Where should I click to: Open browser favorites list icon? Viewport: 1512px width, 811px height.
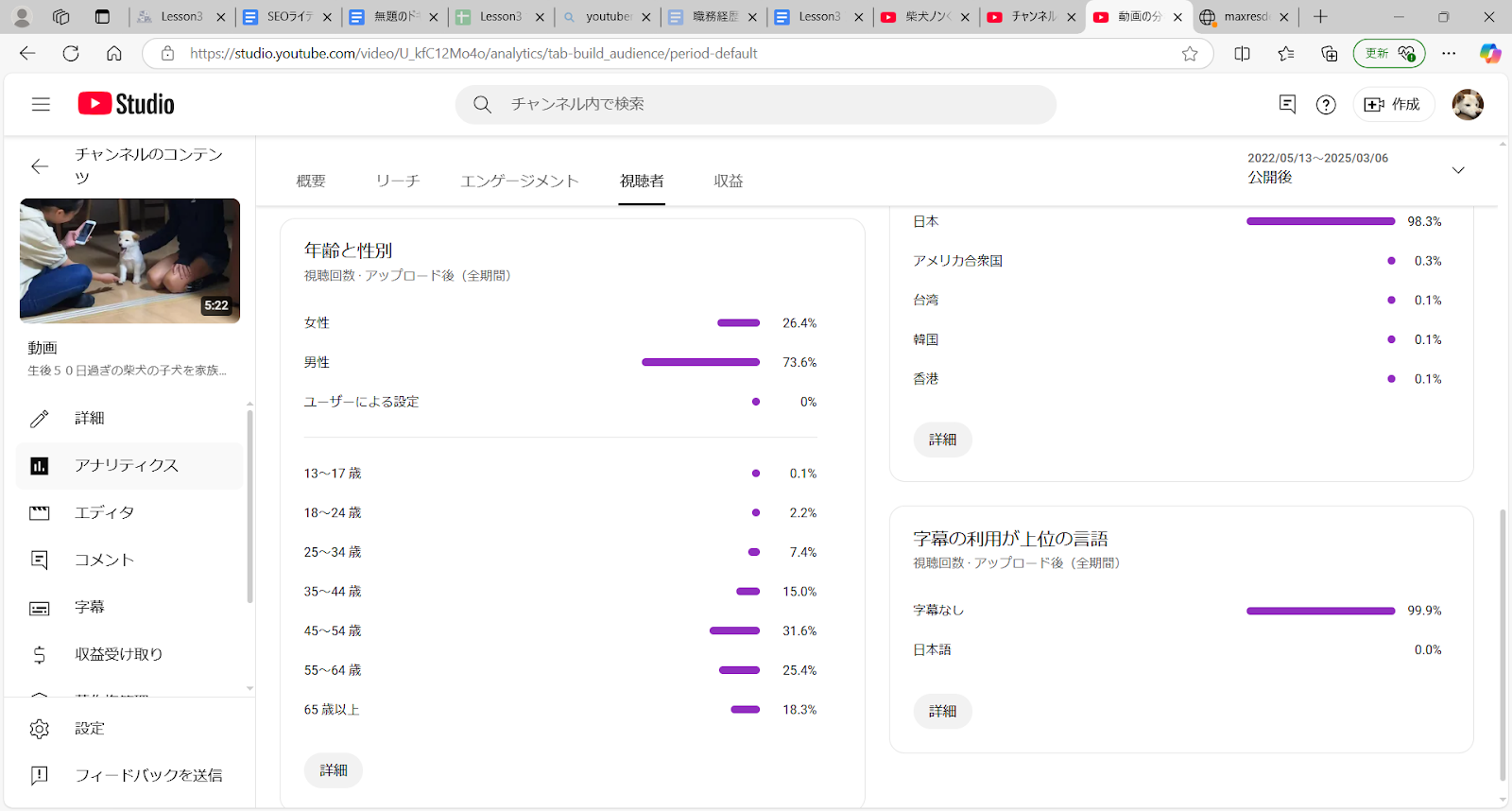(1286, 54)
